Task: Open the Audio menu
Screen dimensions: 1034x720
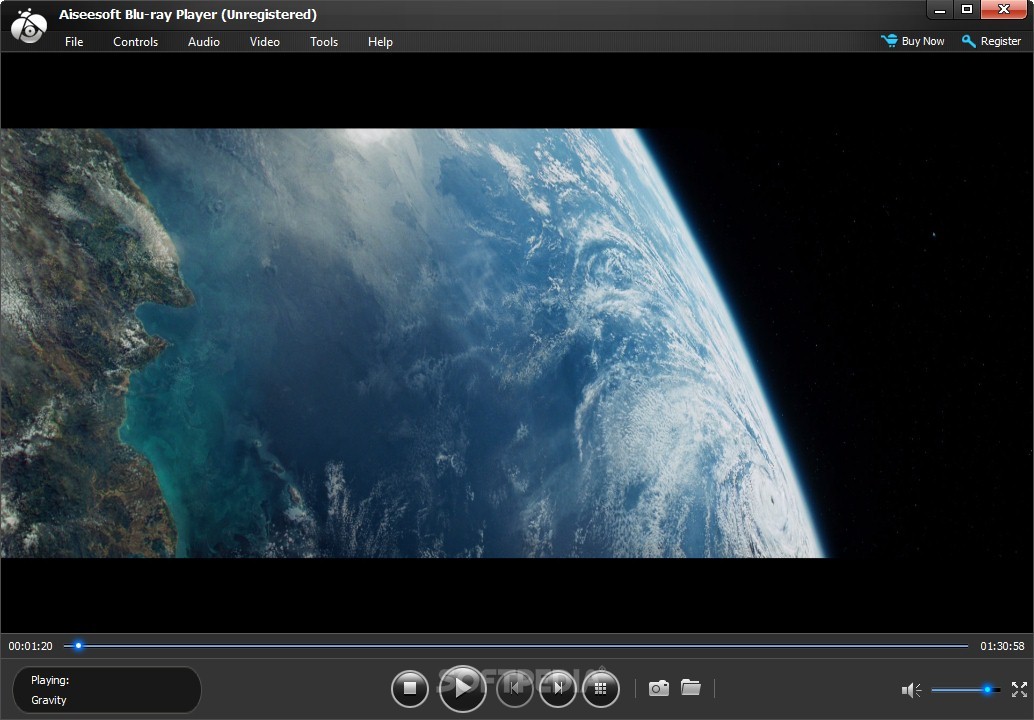Action: click(203, 42)
